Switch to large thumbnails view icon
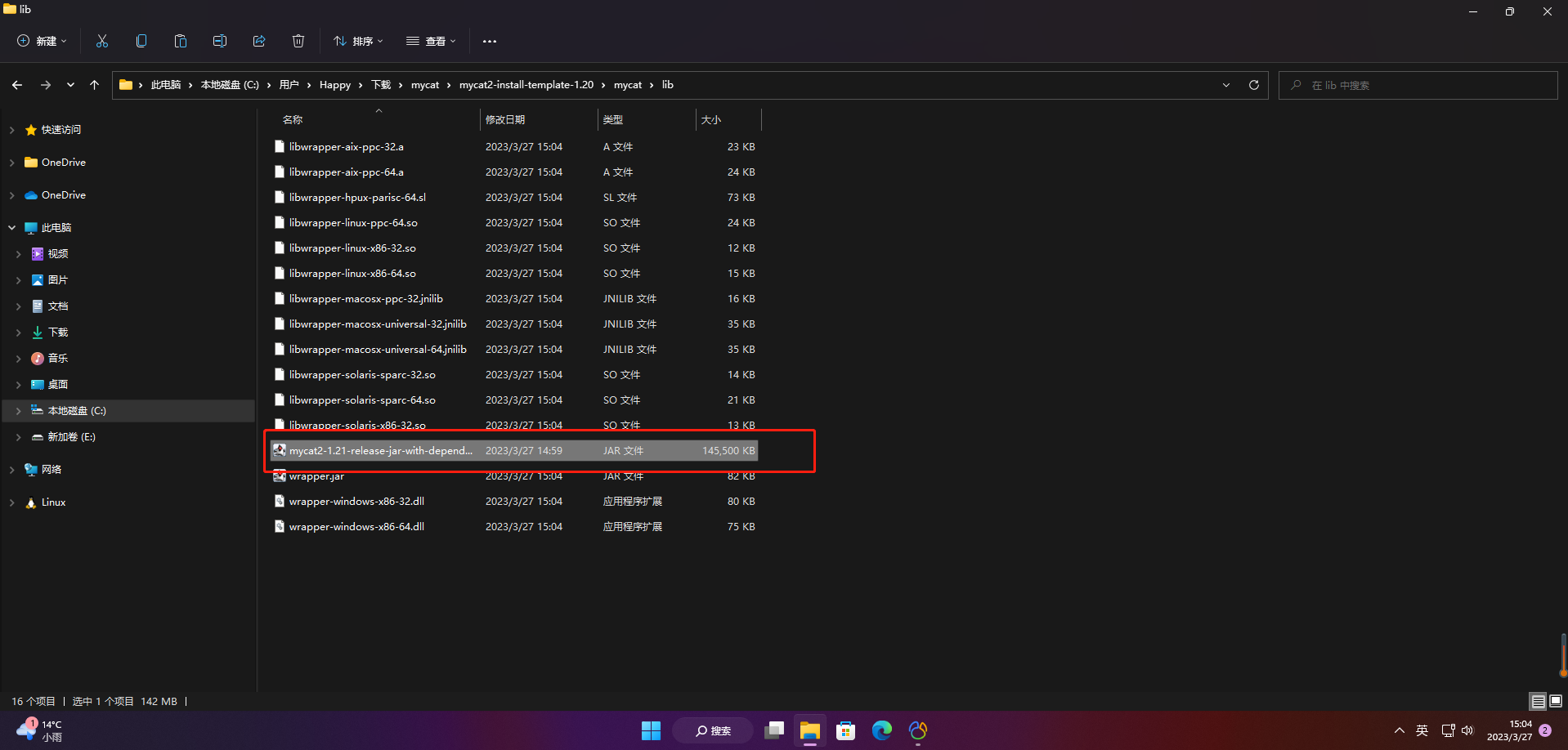 pos(1556,701)
